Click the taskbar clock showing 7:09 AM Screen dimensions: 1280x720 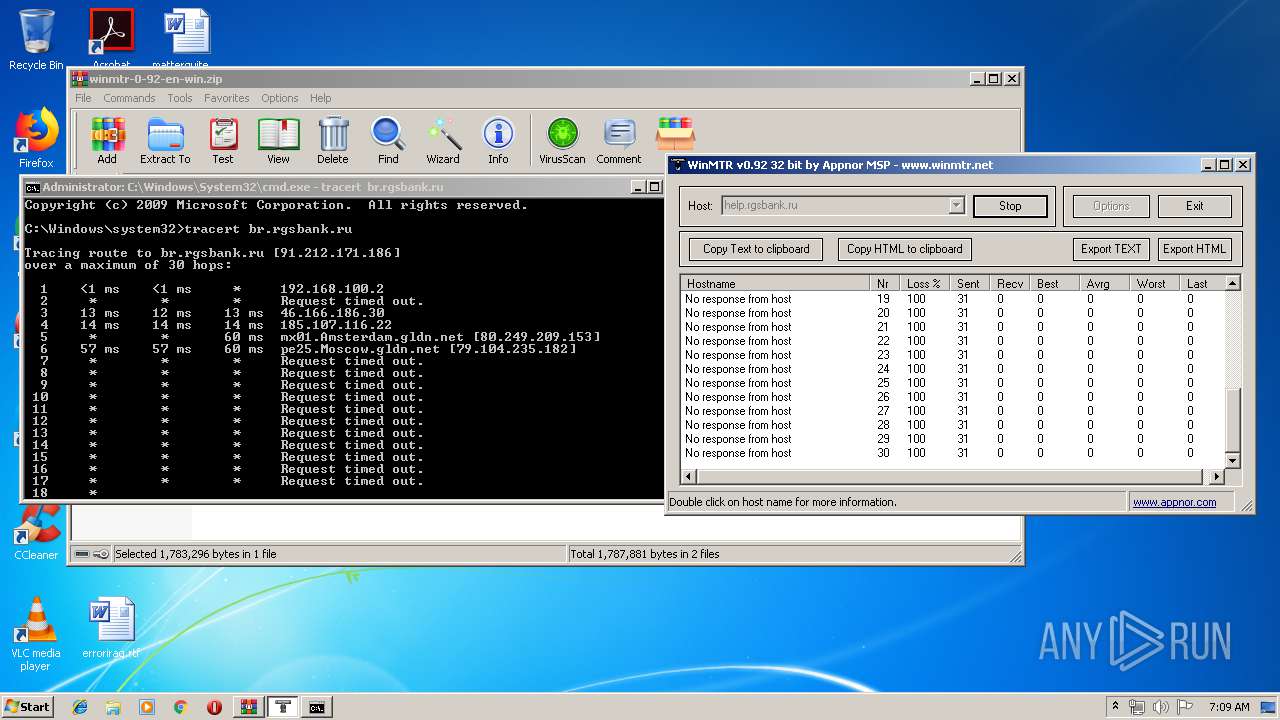point(1229,707)
